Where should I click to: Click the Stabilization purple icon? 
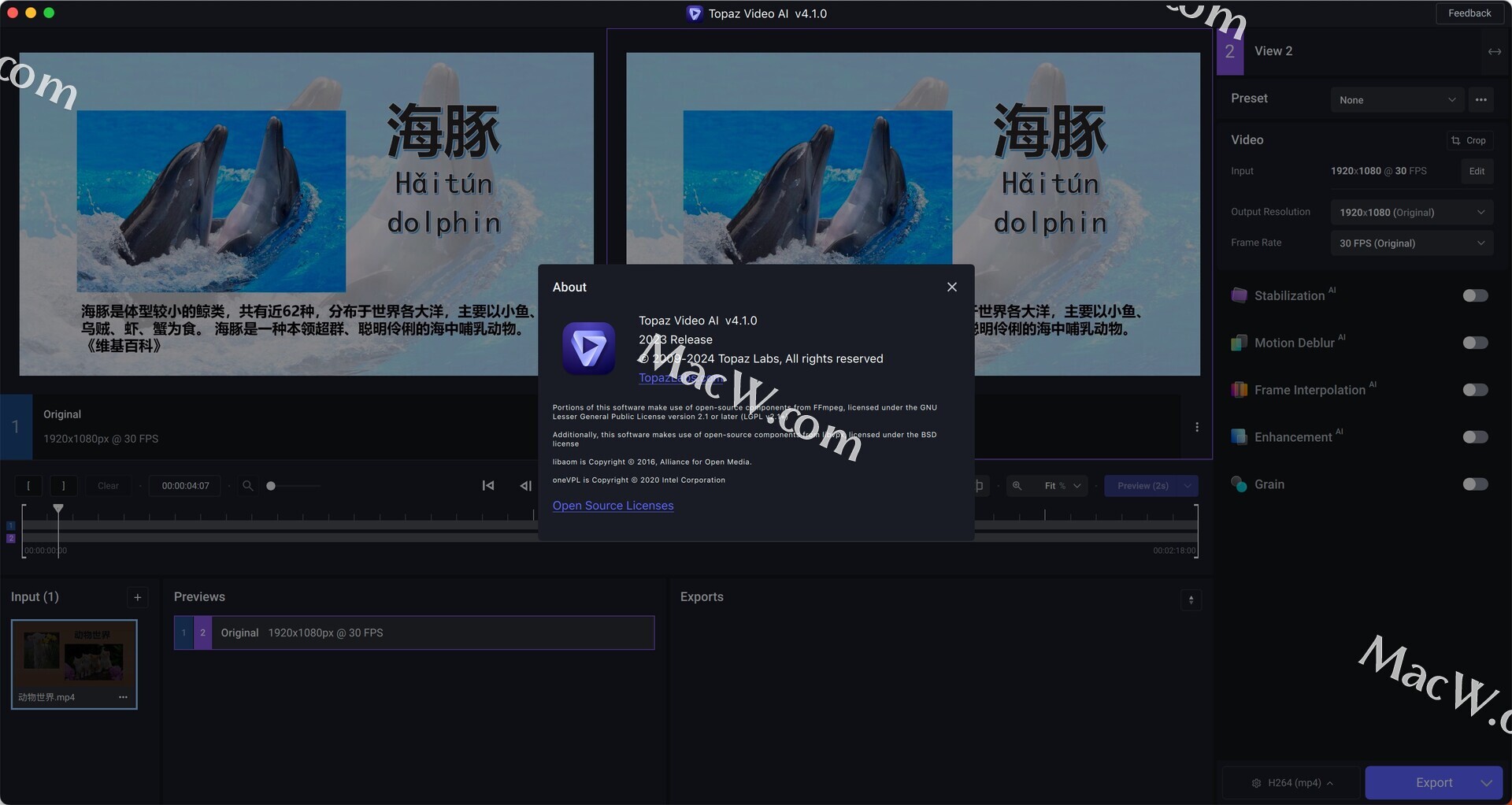[x=1239, y=295]
